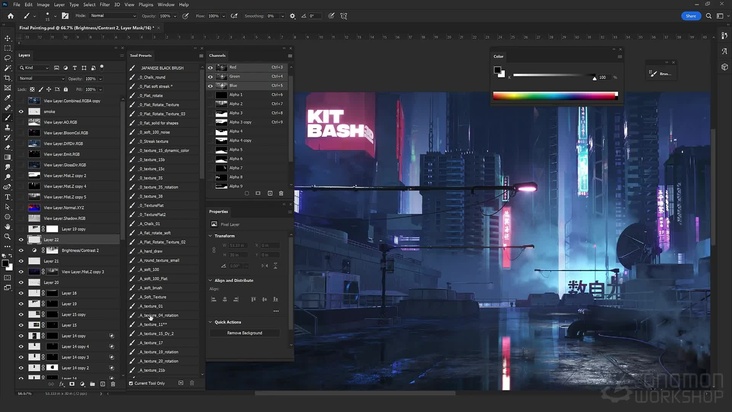
Task: Select the Move tool
Action: (7, 38)
